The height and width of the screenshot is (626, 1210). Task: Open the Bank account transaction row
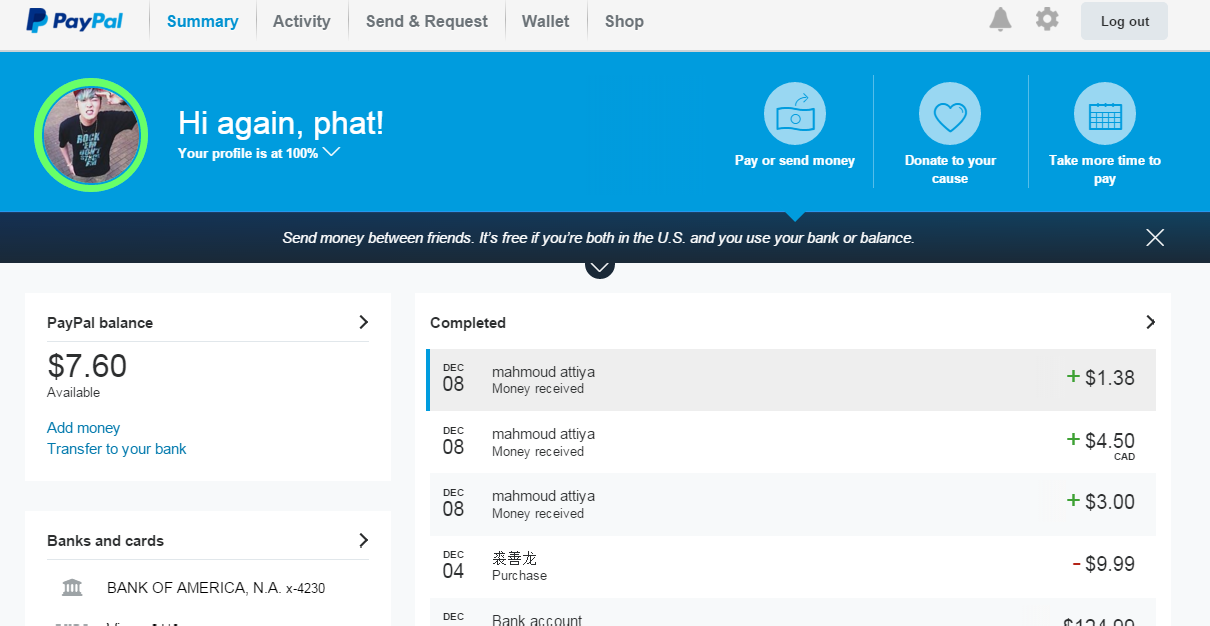coord(791,612)
